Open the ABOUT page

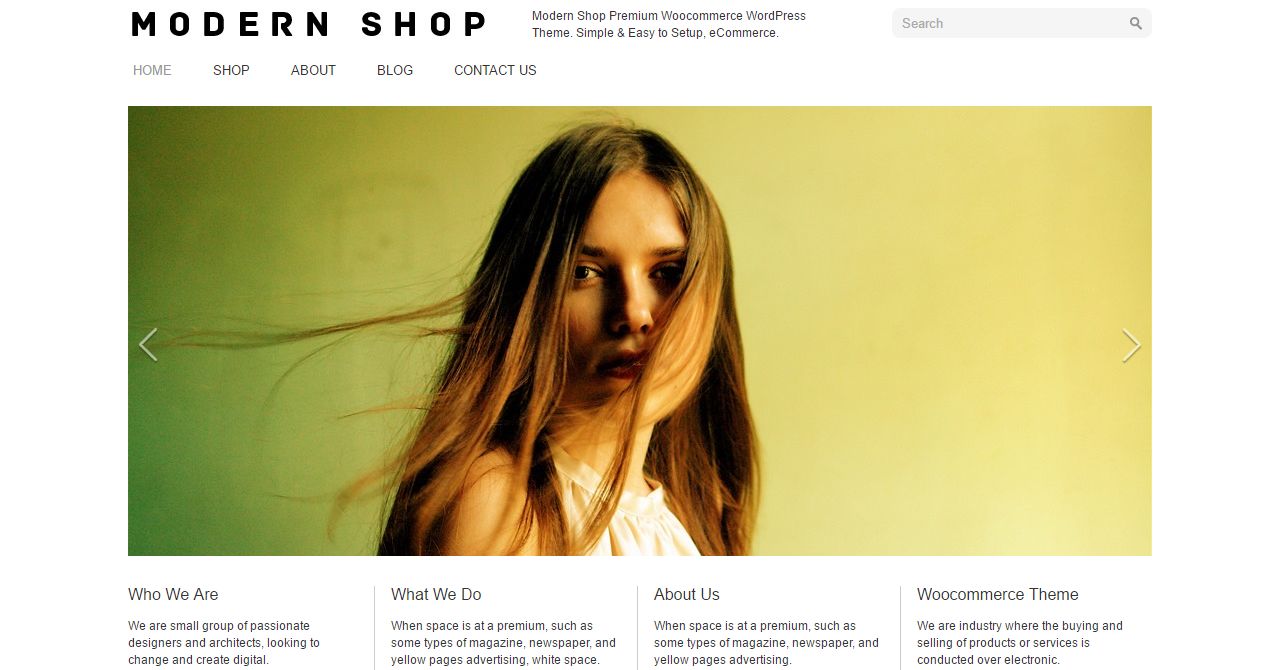313,70
